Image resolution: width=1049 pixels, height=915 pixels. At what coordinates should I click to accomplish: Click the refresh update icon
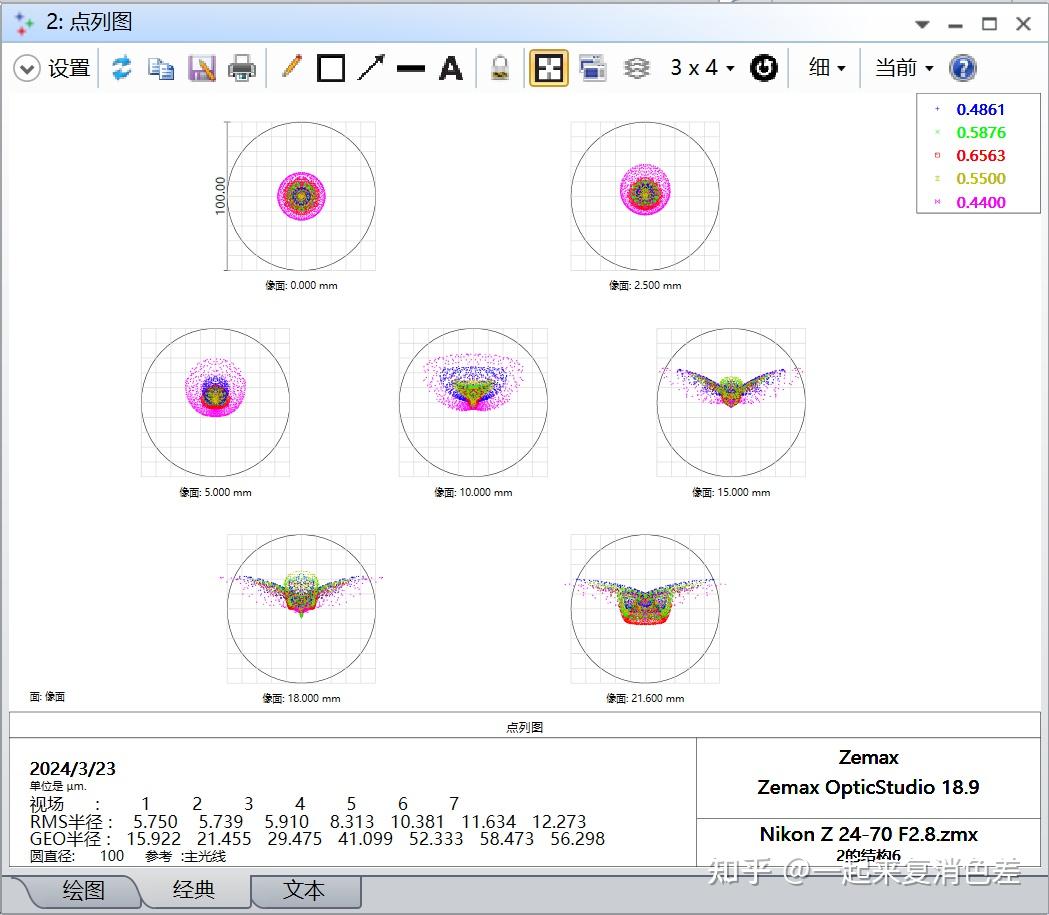click(x=122, y=68)
